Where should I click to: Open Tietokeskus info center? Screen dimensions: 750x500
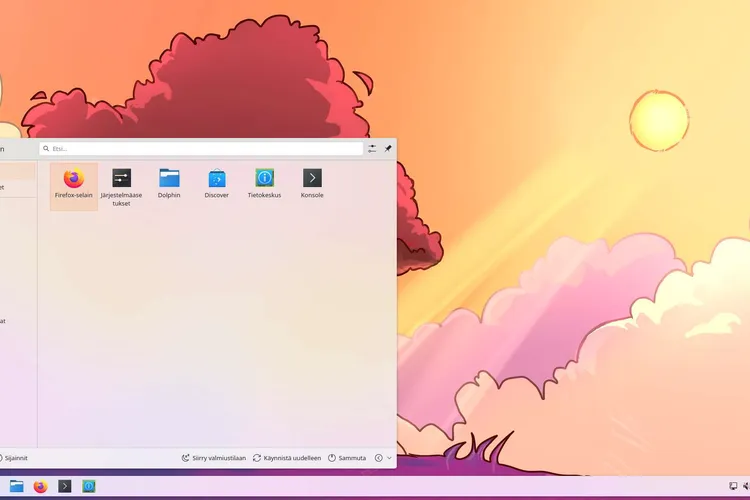[264, 184]
